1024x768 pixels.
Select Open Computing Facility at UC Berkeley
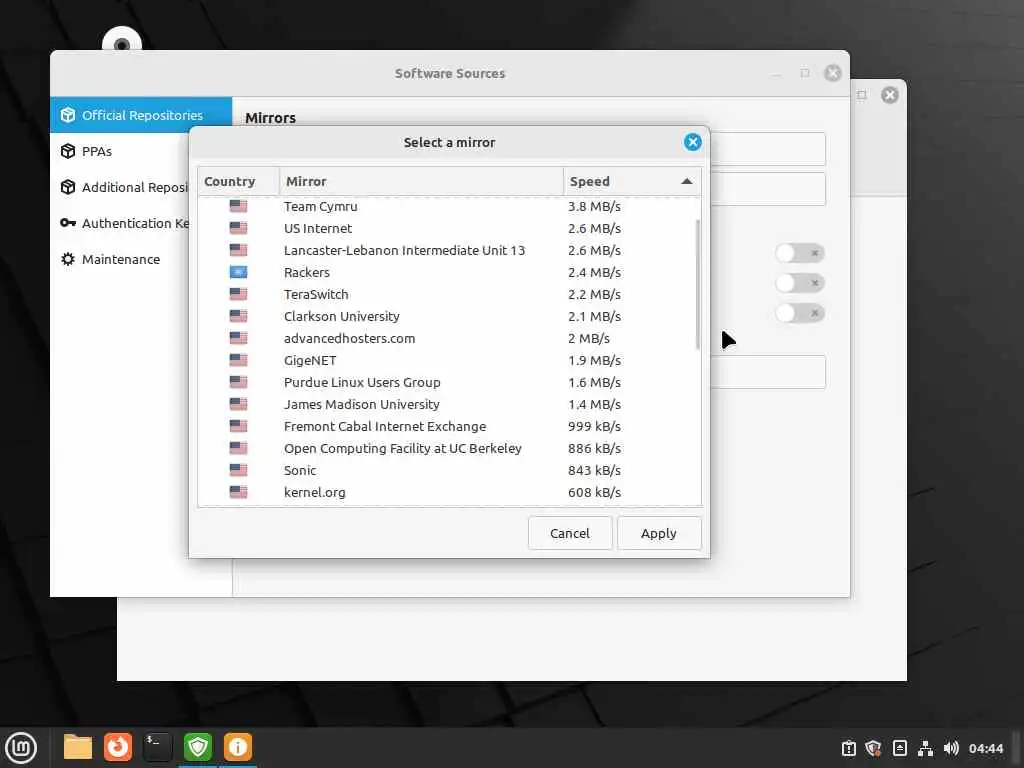click(x=449, y=448)
